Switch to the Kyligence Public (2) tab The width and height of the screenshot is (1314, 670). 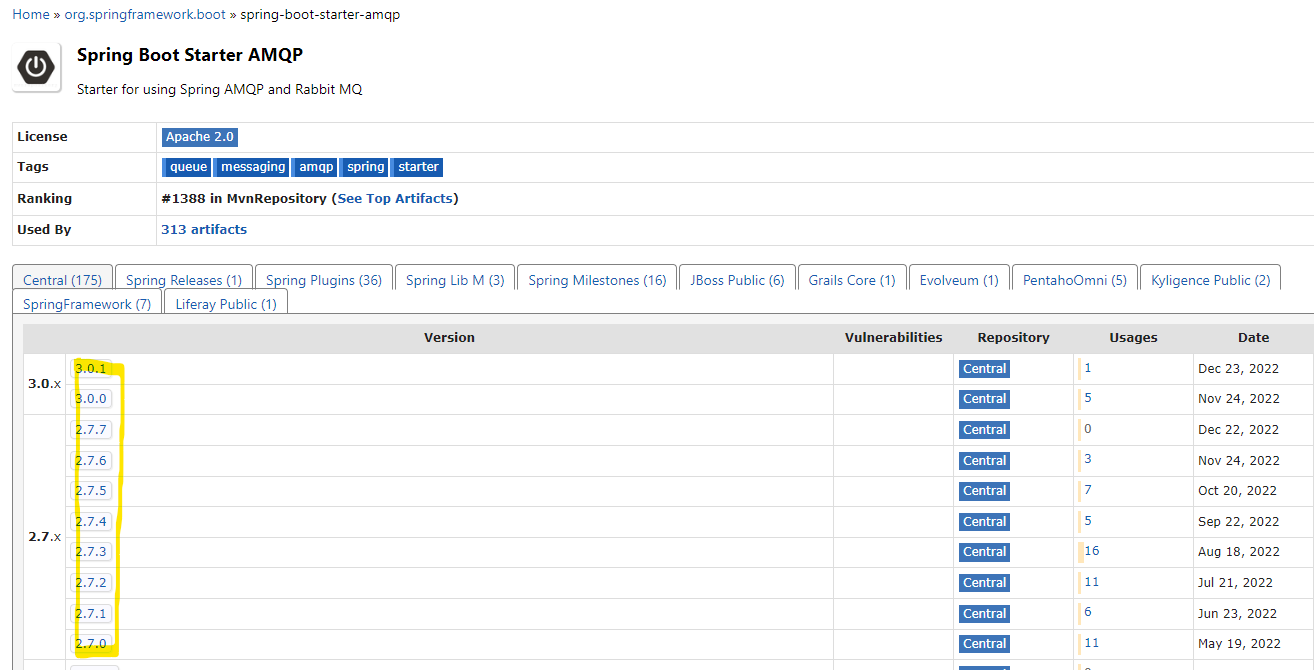tap(1210, 280)
